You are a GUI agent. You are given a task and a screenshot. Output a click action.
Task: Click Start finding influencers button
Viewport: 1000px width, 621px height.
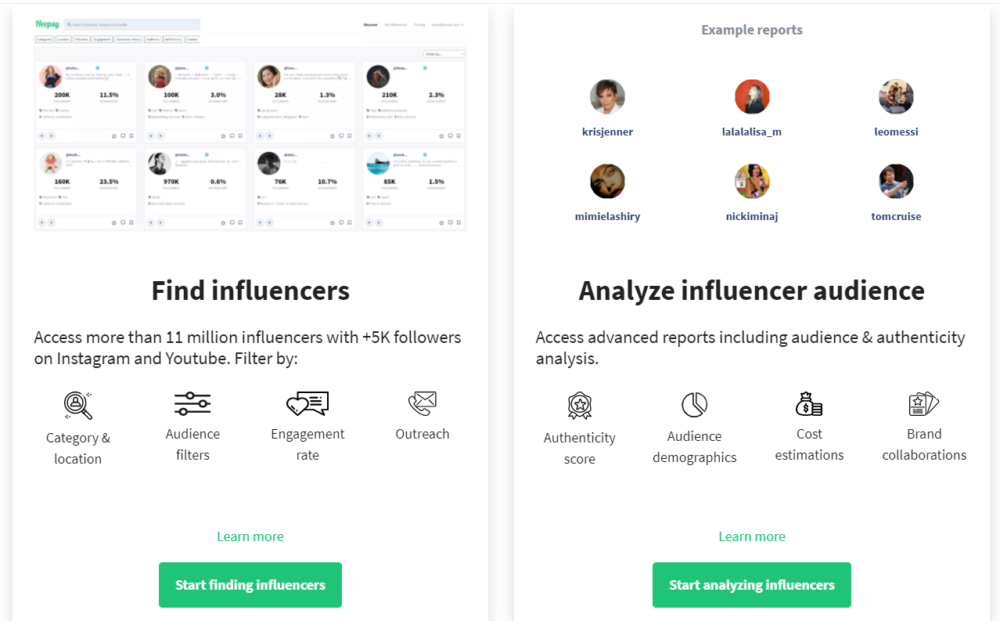click(250, 585)
